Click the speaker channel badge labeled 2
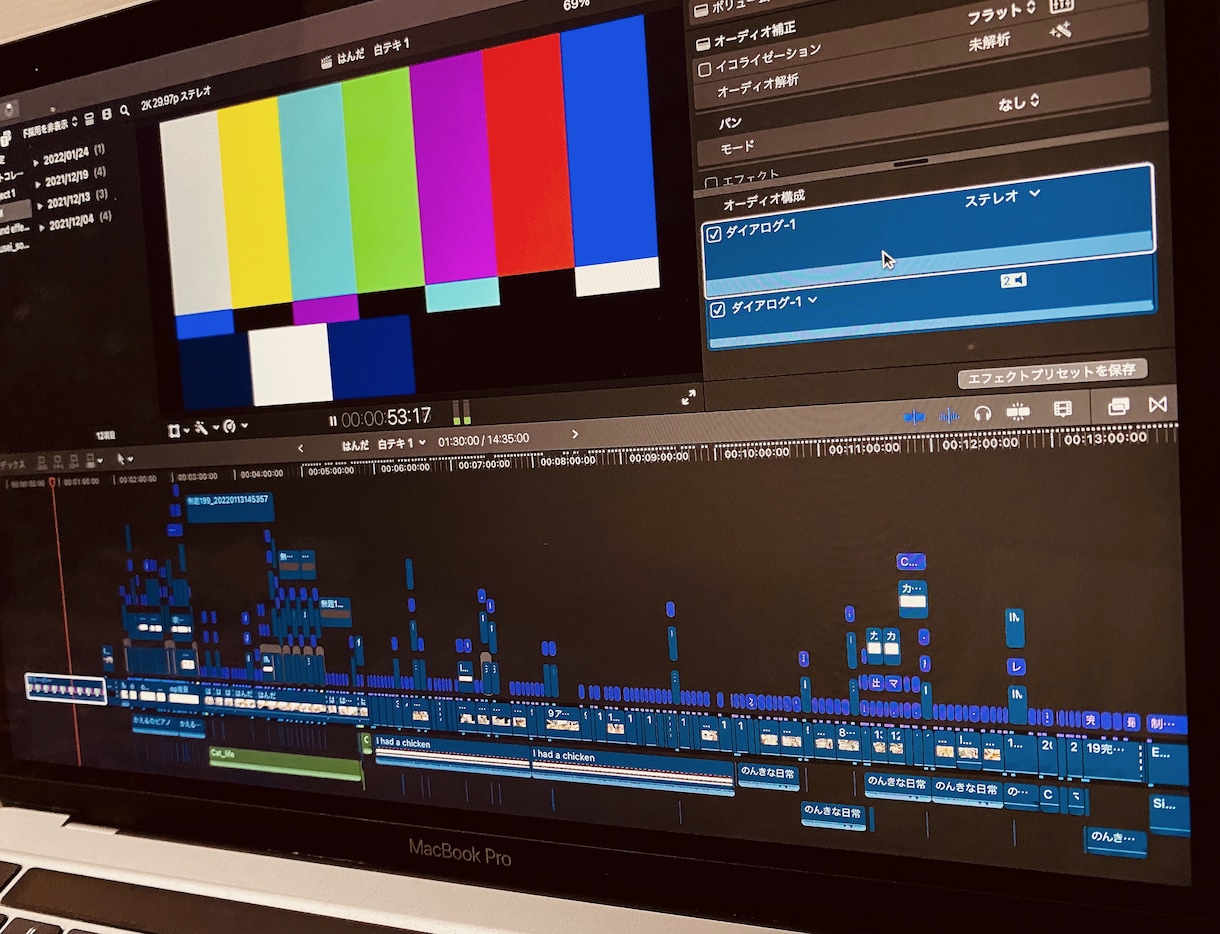 click(x=1012, y=281)
